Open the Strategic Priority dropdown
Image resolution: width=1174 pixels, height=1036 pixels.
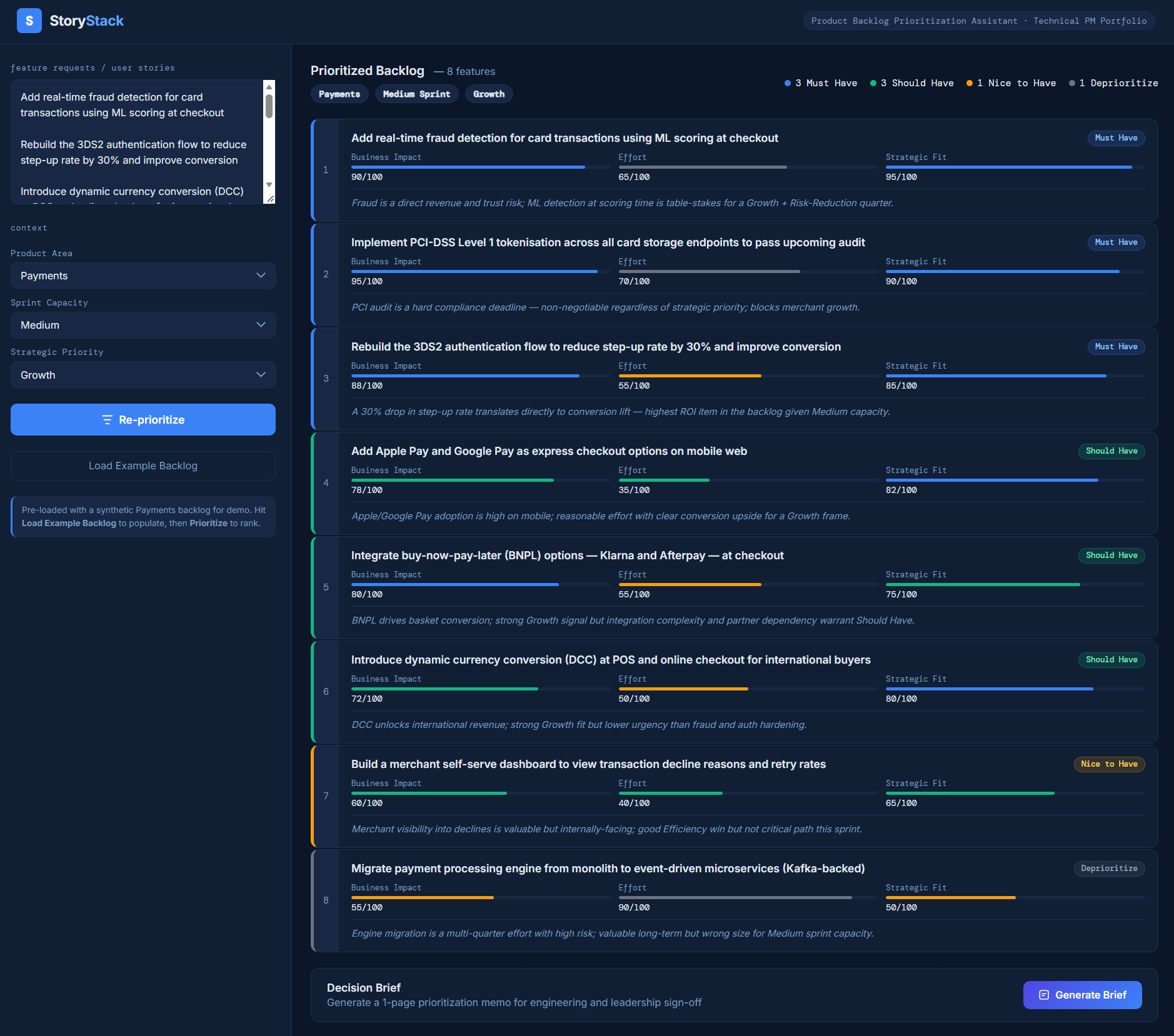click(x=143, y=375)
